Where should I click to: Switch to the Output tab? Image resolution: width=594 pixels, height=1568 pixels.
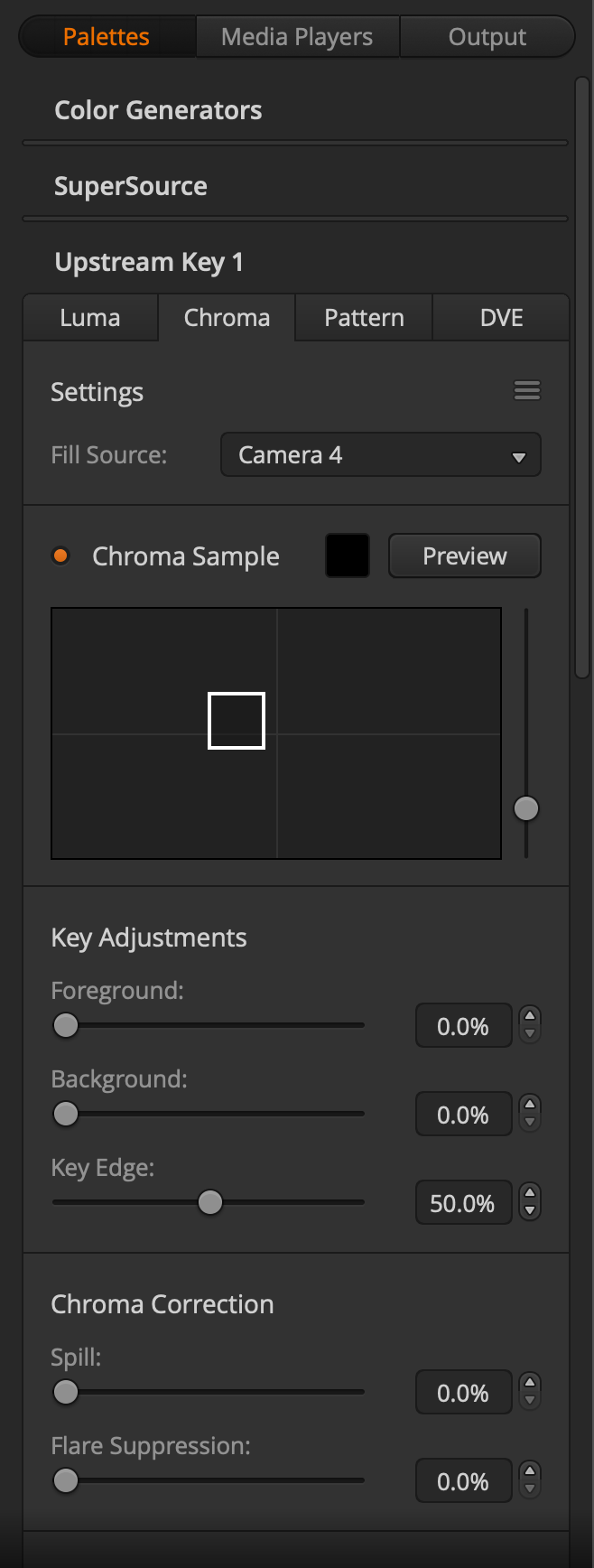point(487,36)
